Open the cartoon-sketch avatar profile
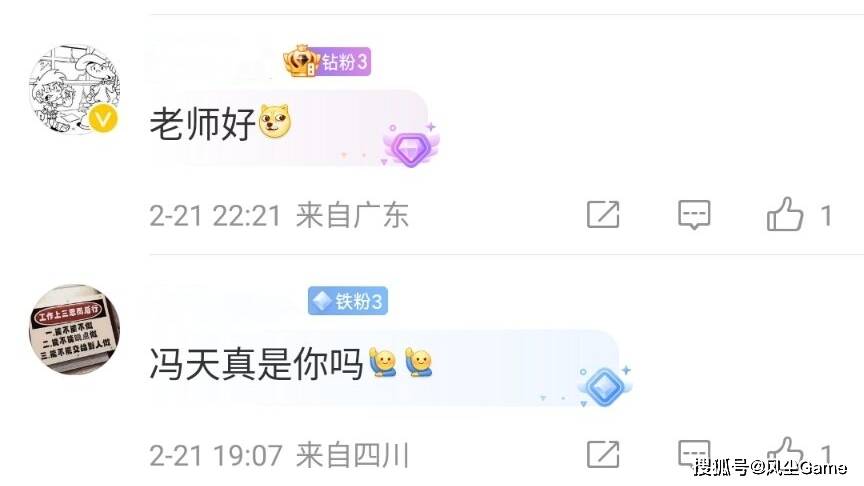Viewport: 864px width, 486px height. [74, 89]
